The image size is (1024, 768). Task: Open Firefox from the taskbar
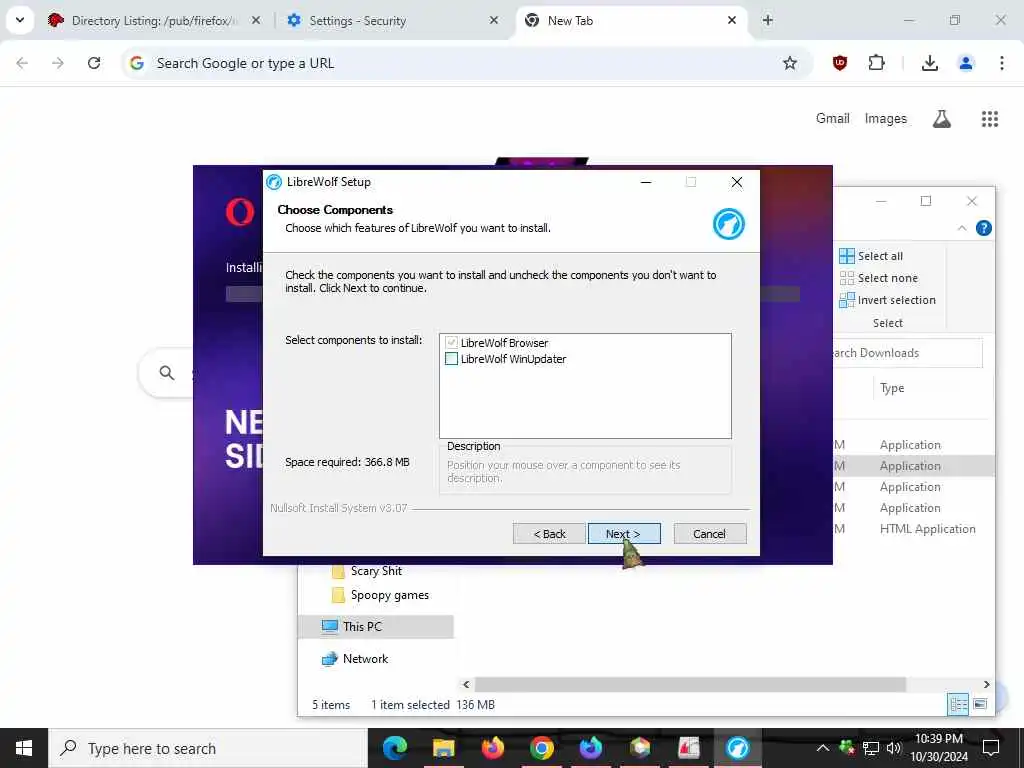tap(492, 748)
